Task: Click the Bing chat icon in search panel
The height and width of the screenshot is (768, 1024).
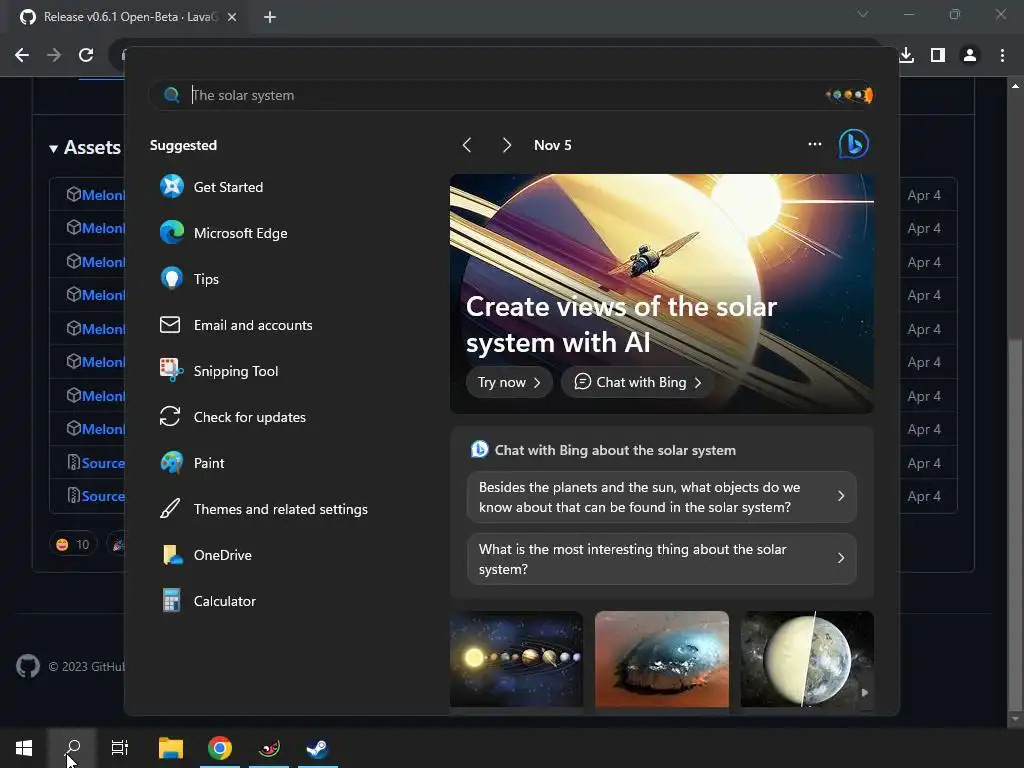Action: (854, 144)
